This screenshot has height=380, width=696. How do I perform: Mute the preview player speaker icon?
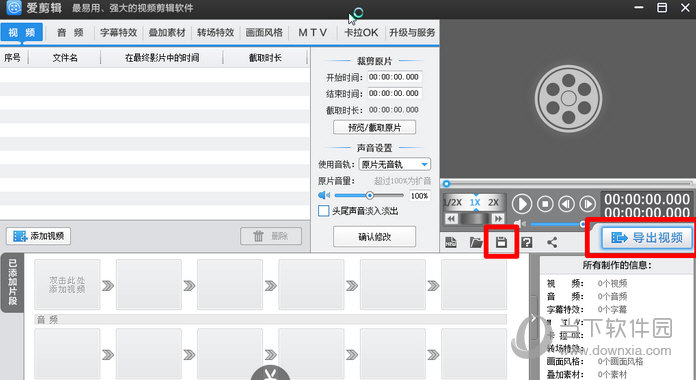(x=520, y=224)
